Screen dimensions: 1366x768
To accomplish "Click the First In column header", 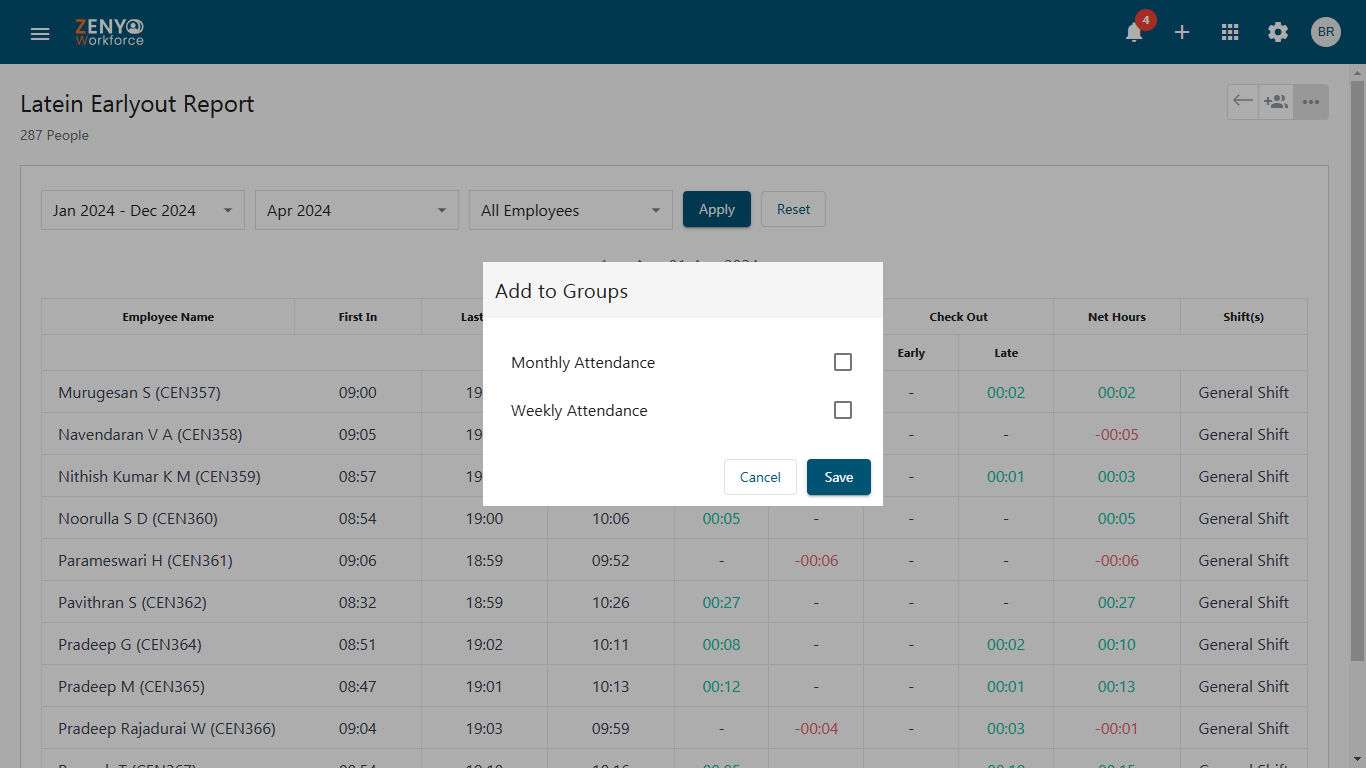I will click(x=358, y=317).
